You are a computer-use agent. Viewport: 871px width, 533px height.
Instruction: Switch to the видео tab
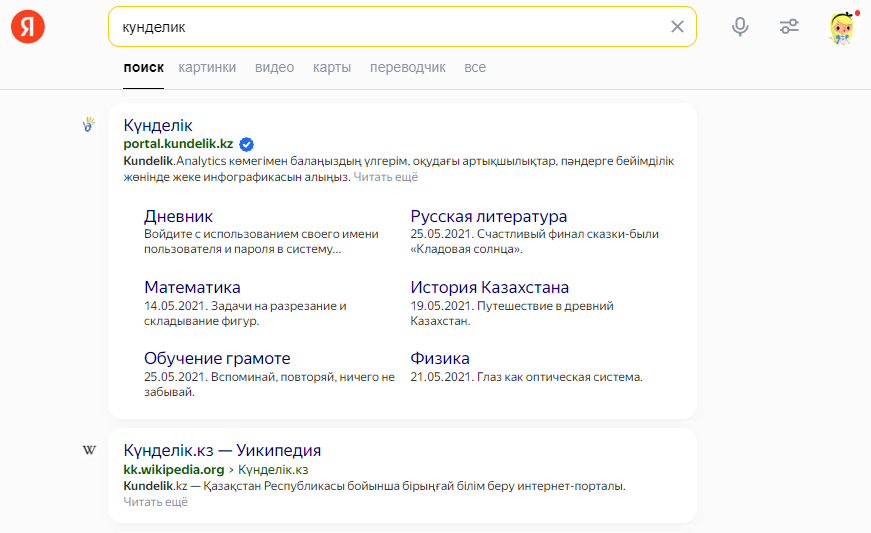tap(274, 67)
